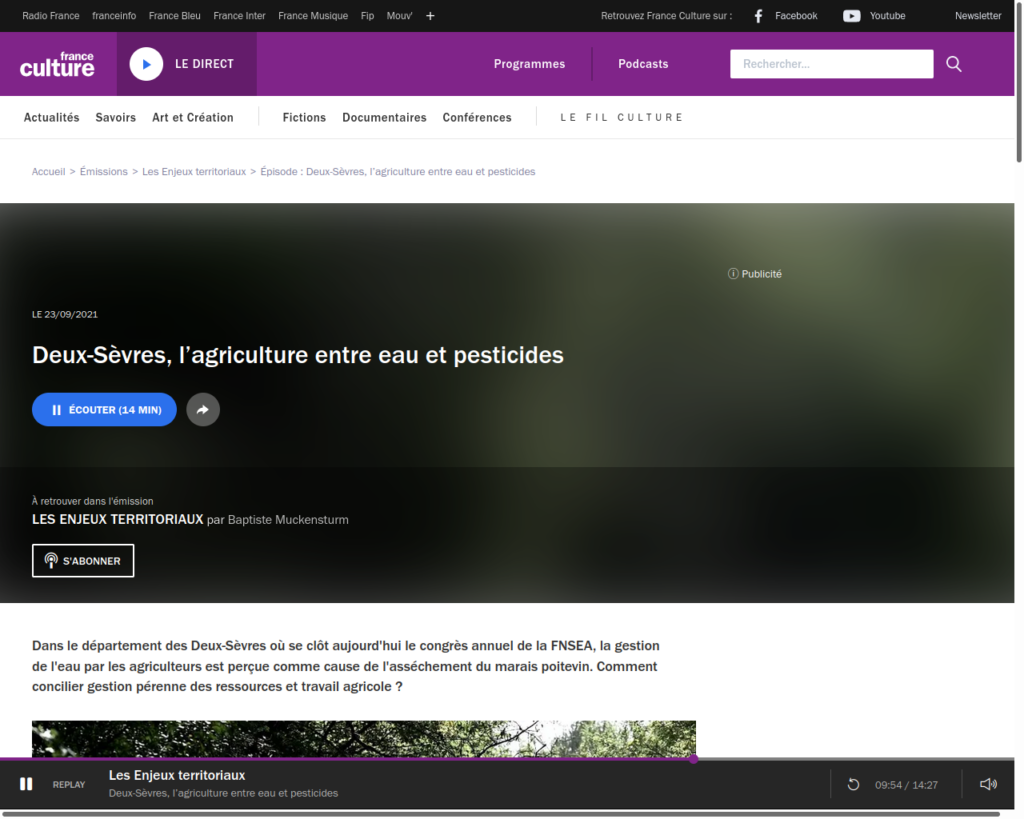This screenshot has width=1024, height=819.
Task: Open the France Culture Youtube channel
Action: pos(874,16)
